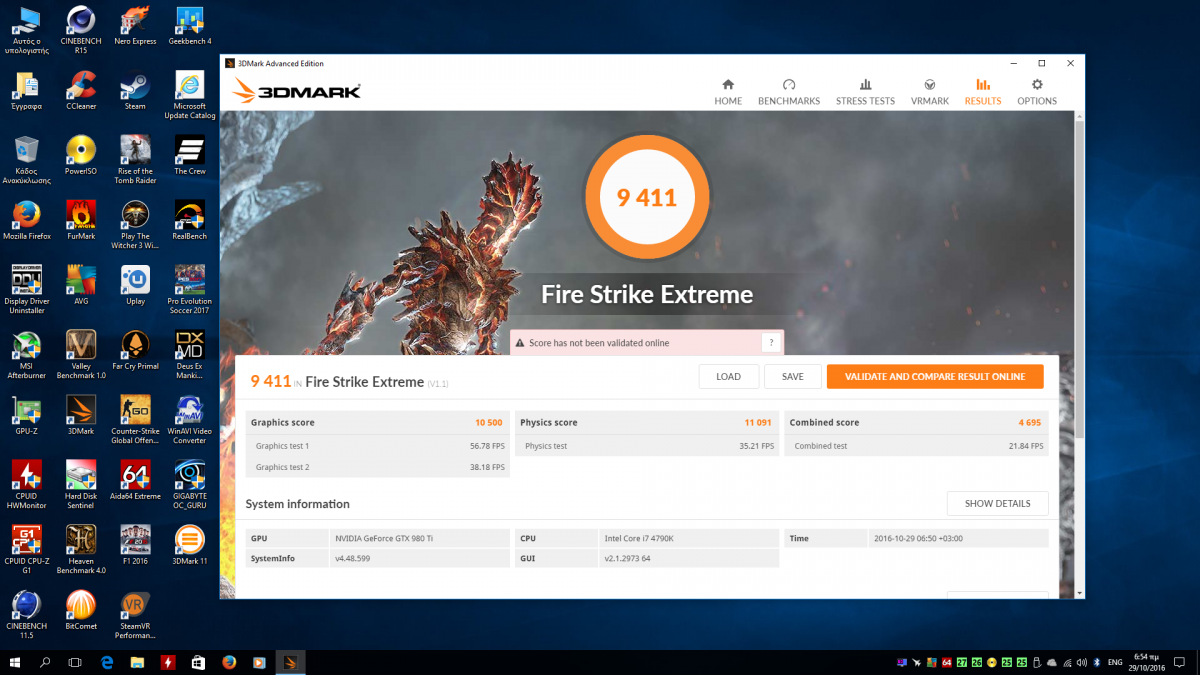
Task: Launch Rise of the Tomb Raider
Action: click(135, 160)
